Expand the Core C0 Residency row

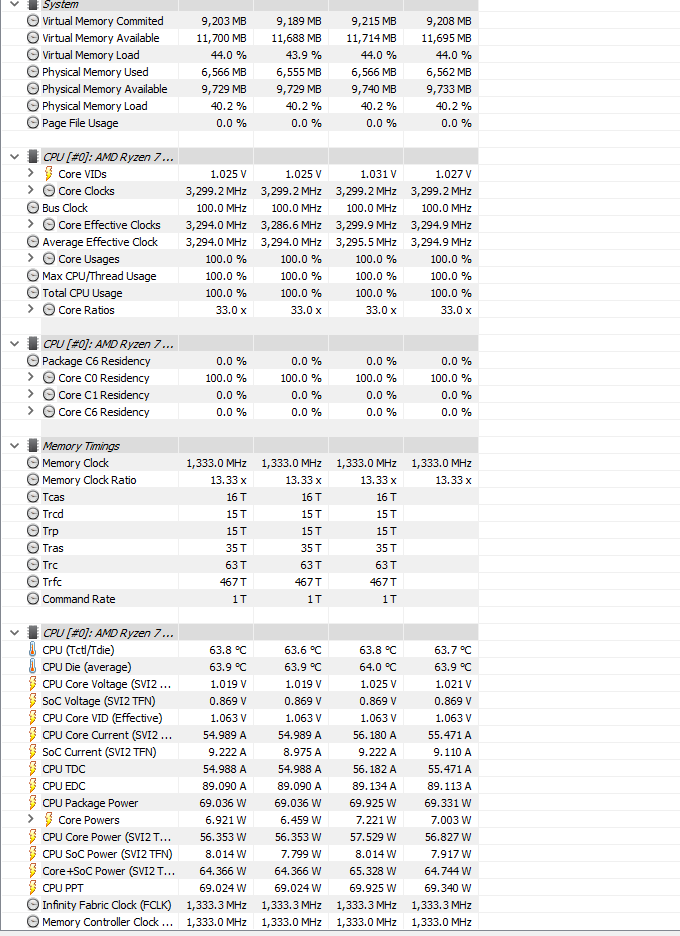pyautogui.click(x=31, y=378)
